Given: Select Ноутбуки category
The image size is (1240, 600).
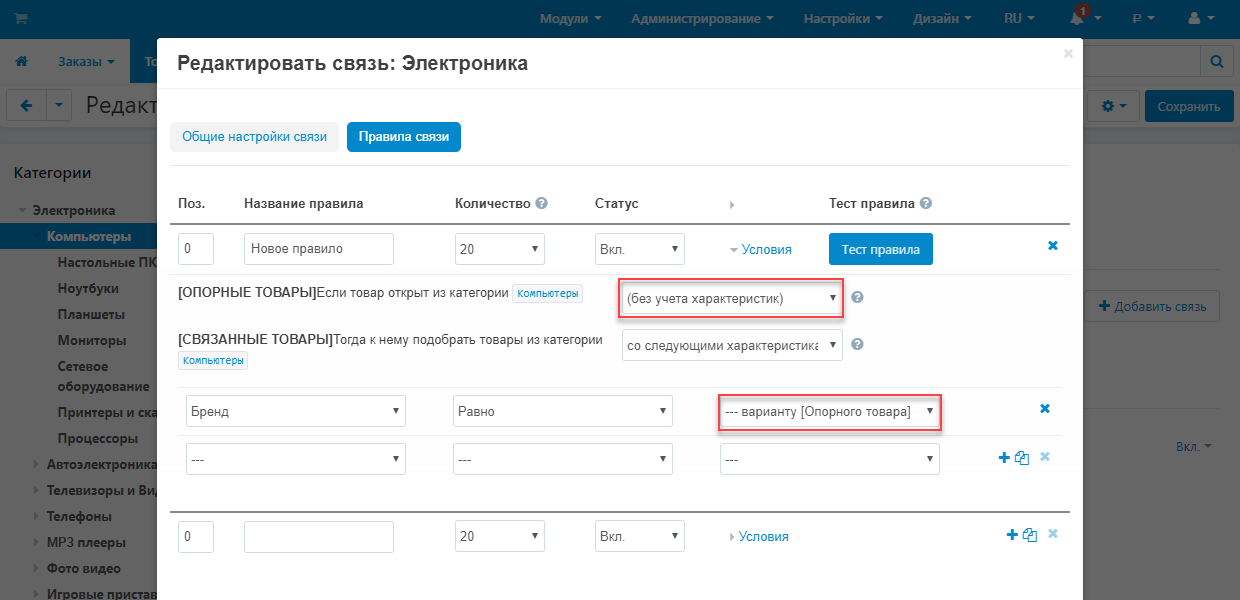Looking at the screenshot, I should pos(88,288).
